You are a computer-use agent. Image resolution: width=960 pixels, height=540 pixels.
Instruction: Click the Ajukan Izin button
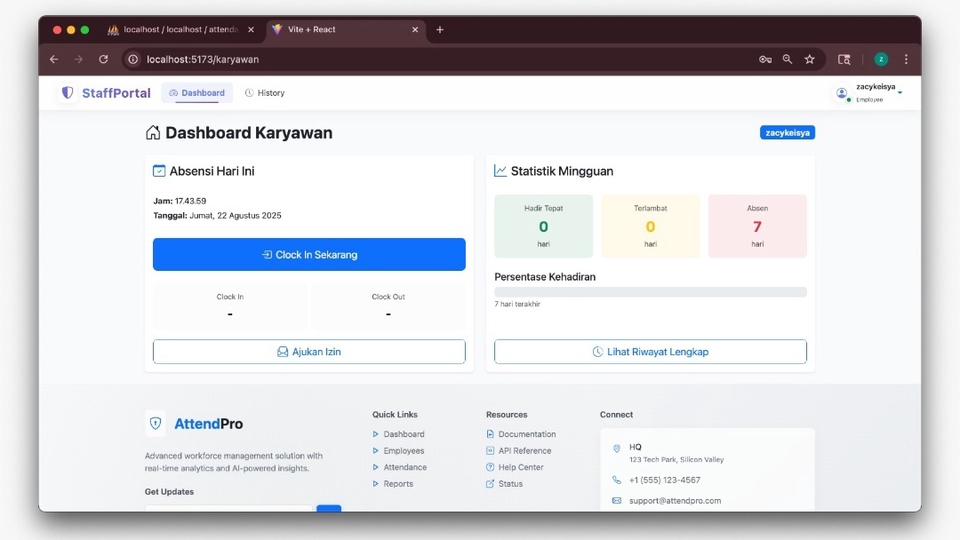point(309,352)
